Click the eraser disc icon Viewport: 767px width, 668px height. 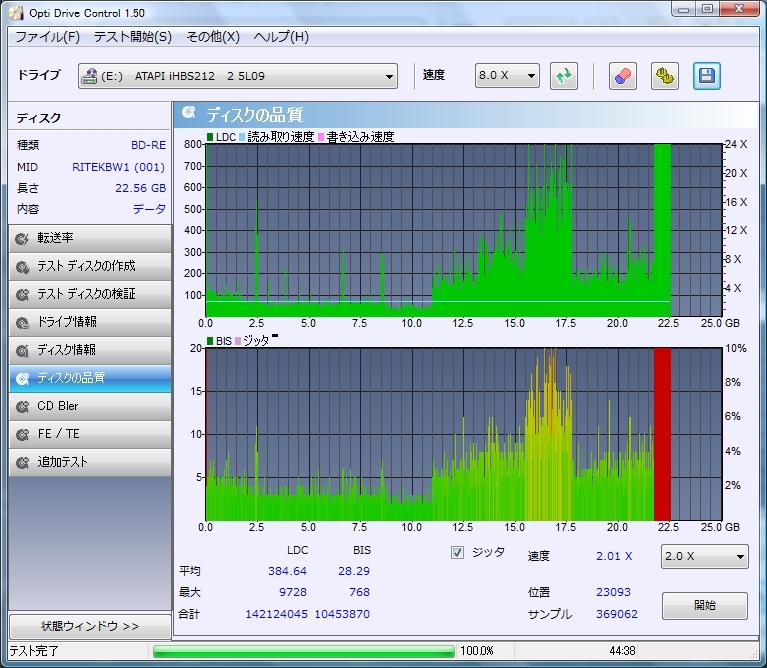click(621, 76)
